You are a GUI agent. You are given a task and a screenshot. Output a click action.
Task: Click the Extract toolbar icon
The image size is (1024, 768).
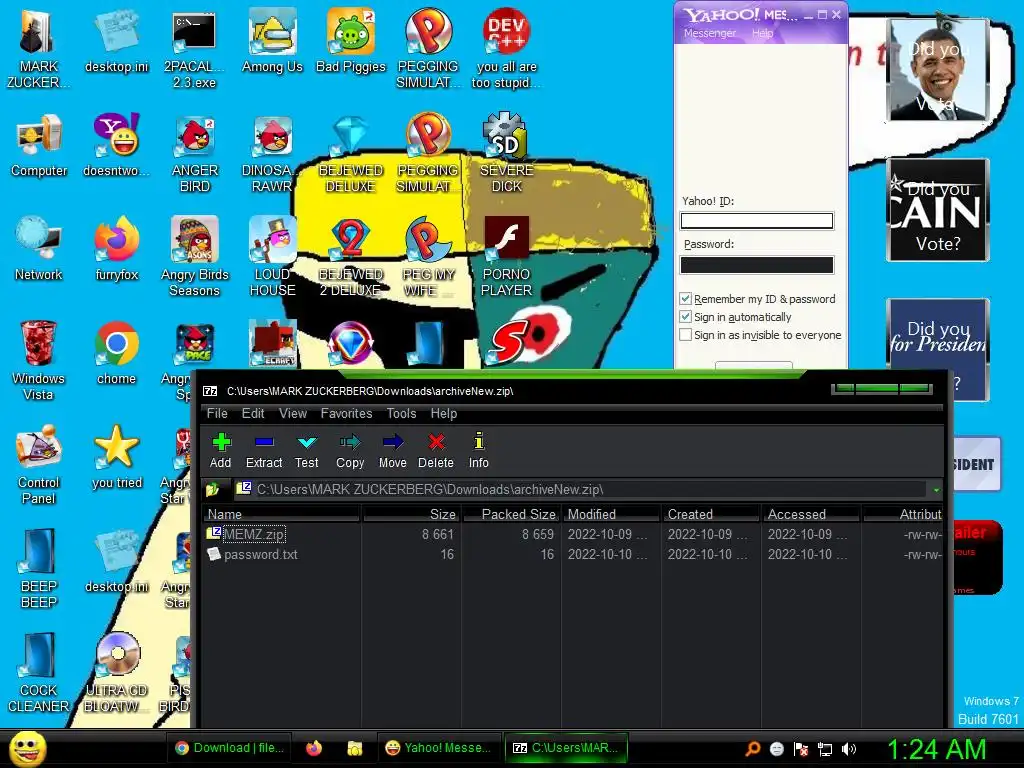click(264, 450)
